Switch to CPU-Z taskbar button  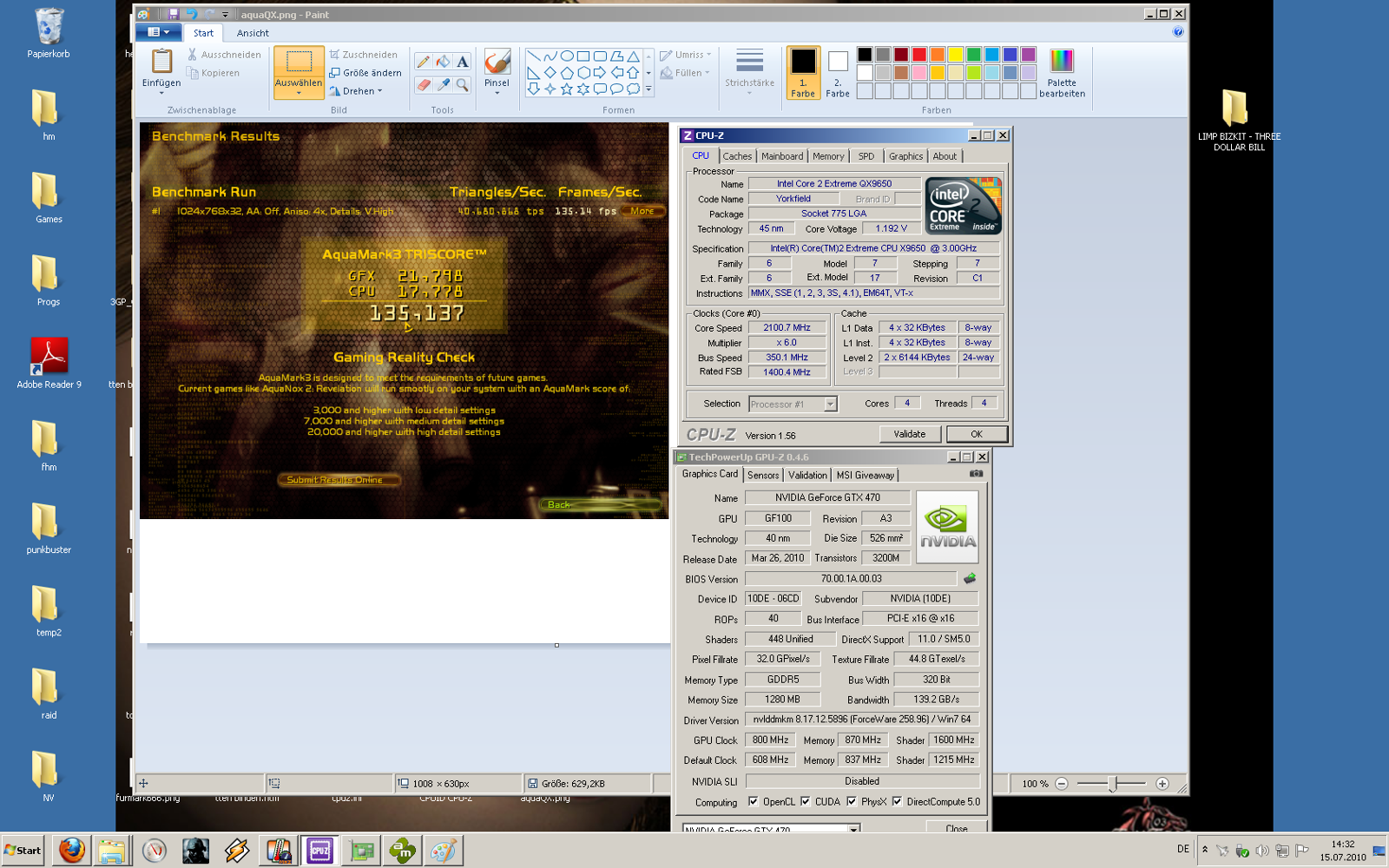(319, 851)
